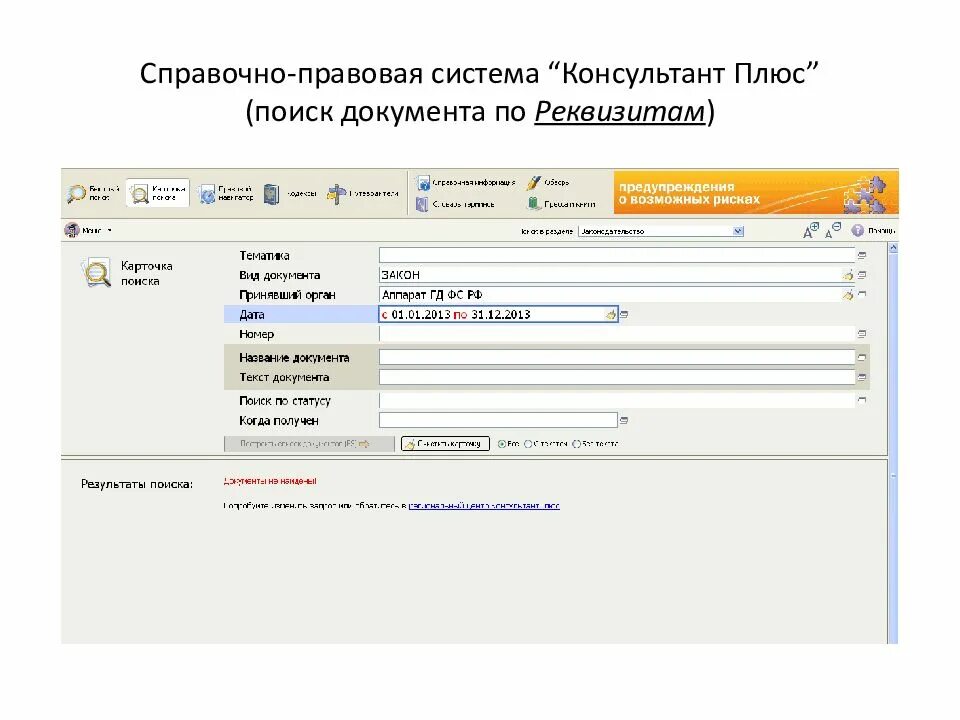Open региональный центр КонсультантПлюс link
The width and height of the screenshot is (960, 720).
click(484, 506)
